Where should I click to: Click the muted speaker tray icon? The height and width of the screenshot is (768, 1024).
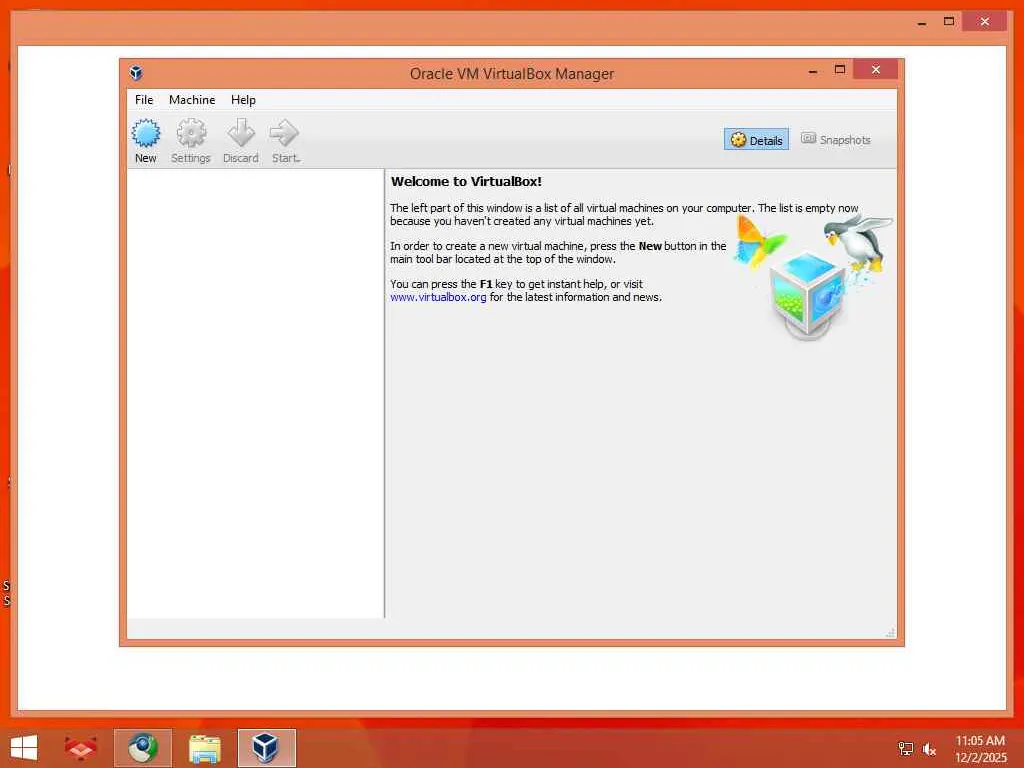click(929, 749)
